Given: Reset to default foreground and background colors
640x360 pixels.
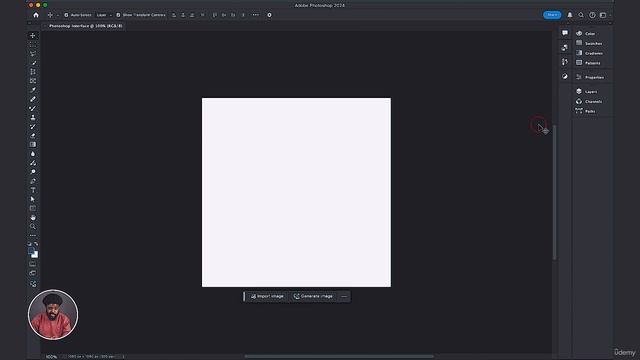Looking at the screenshot, I should (30, 244).
